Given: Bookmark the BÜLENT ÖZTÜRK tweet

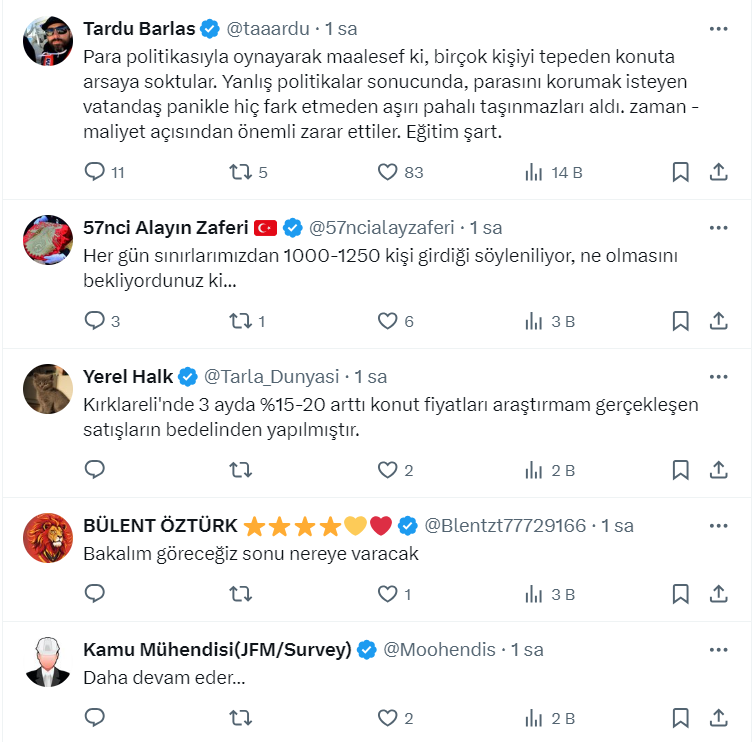Looking at the screenshot, I should [680, 594].
